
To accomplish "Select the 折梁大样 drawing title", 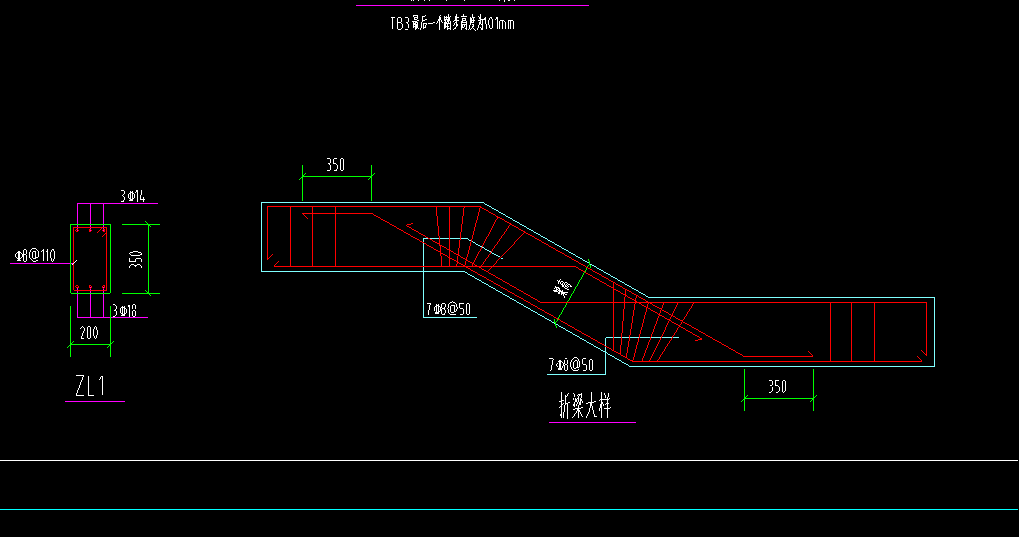I will click(x=586, y=405).
